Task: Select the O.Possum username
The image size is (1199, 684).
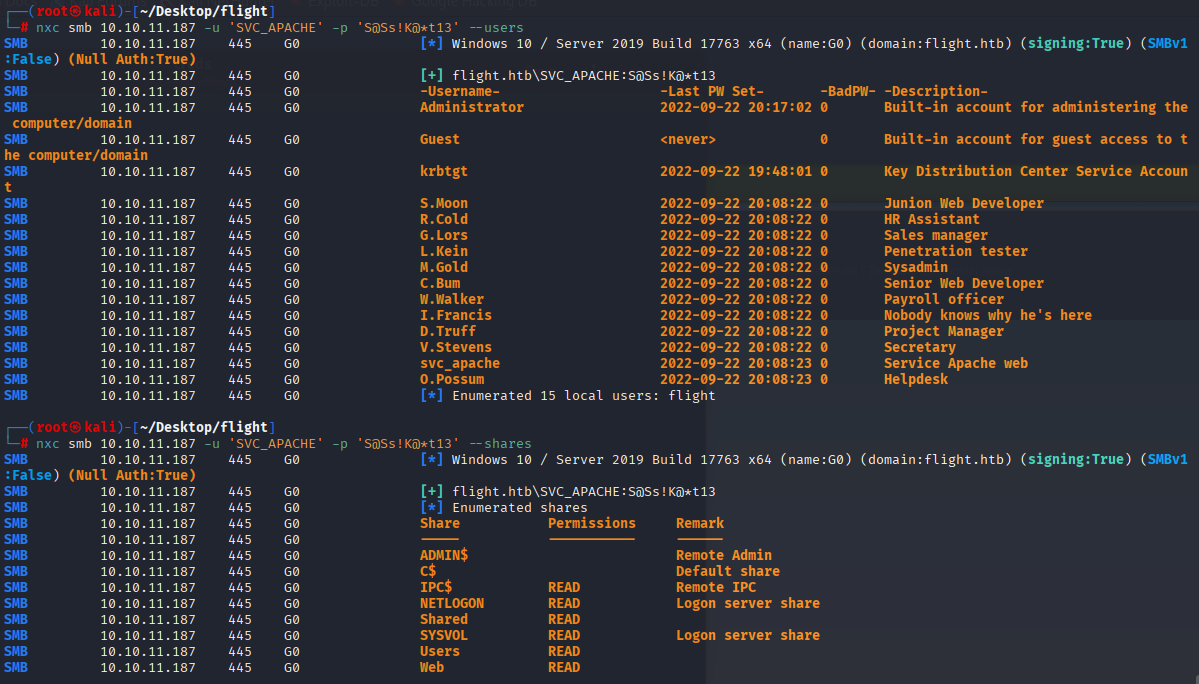Action: [x=452, y=381]
